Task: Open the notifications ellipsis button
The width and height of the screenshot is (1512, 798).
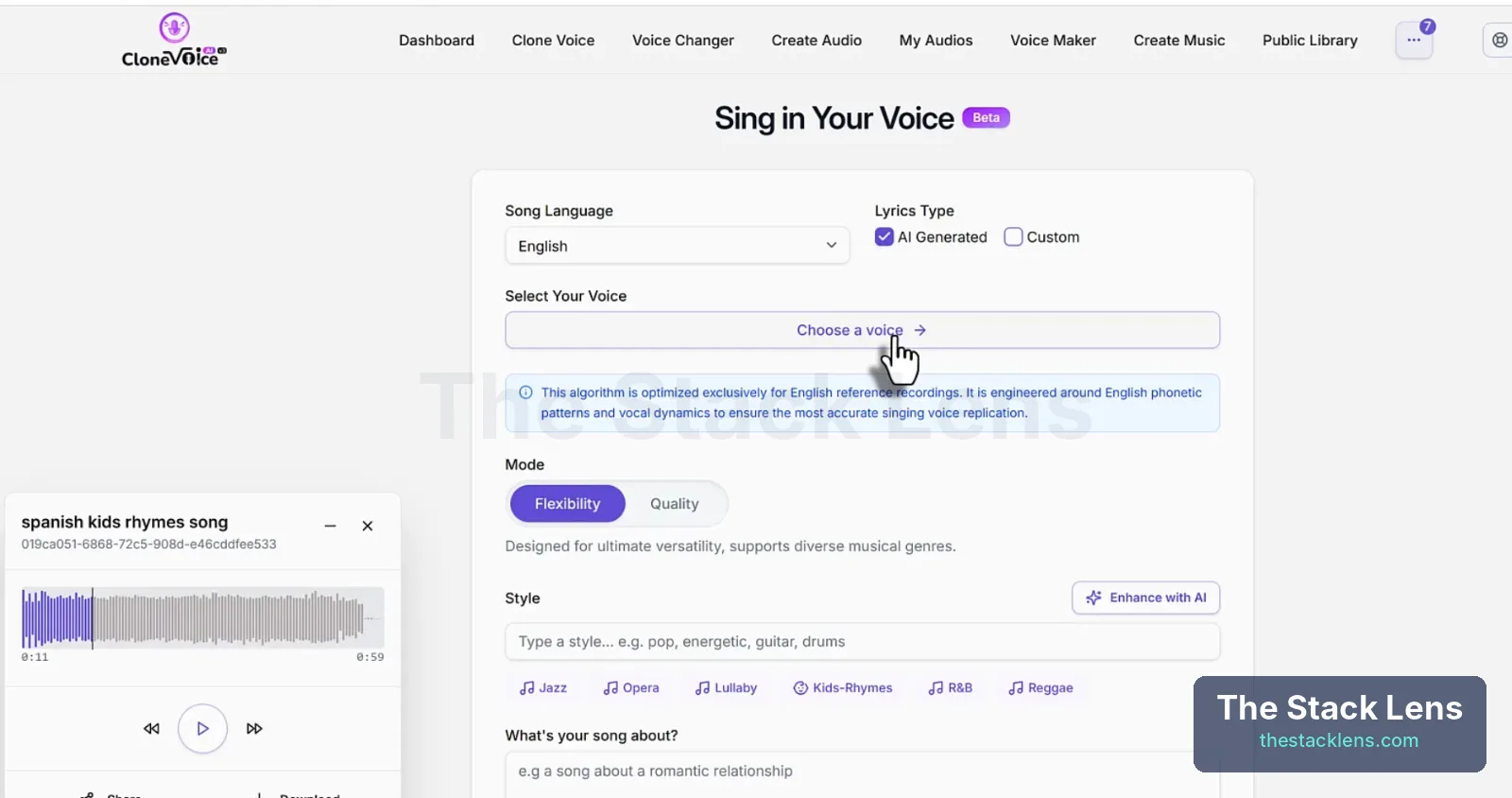Action: (x=1414, y=41)
